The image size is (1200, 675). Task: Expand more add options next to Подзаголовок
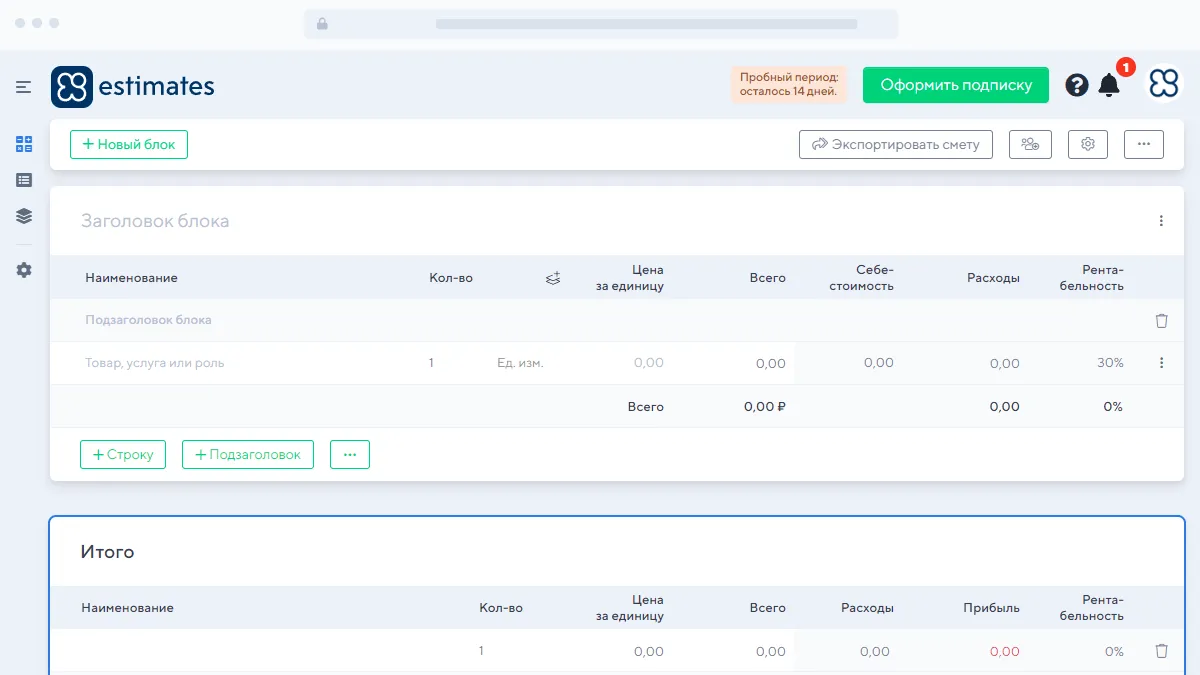350,454
